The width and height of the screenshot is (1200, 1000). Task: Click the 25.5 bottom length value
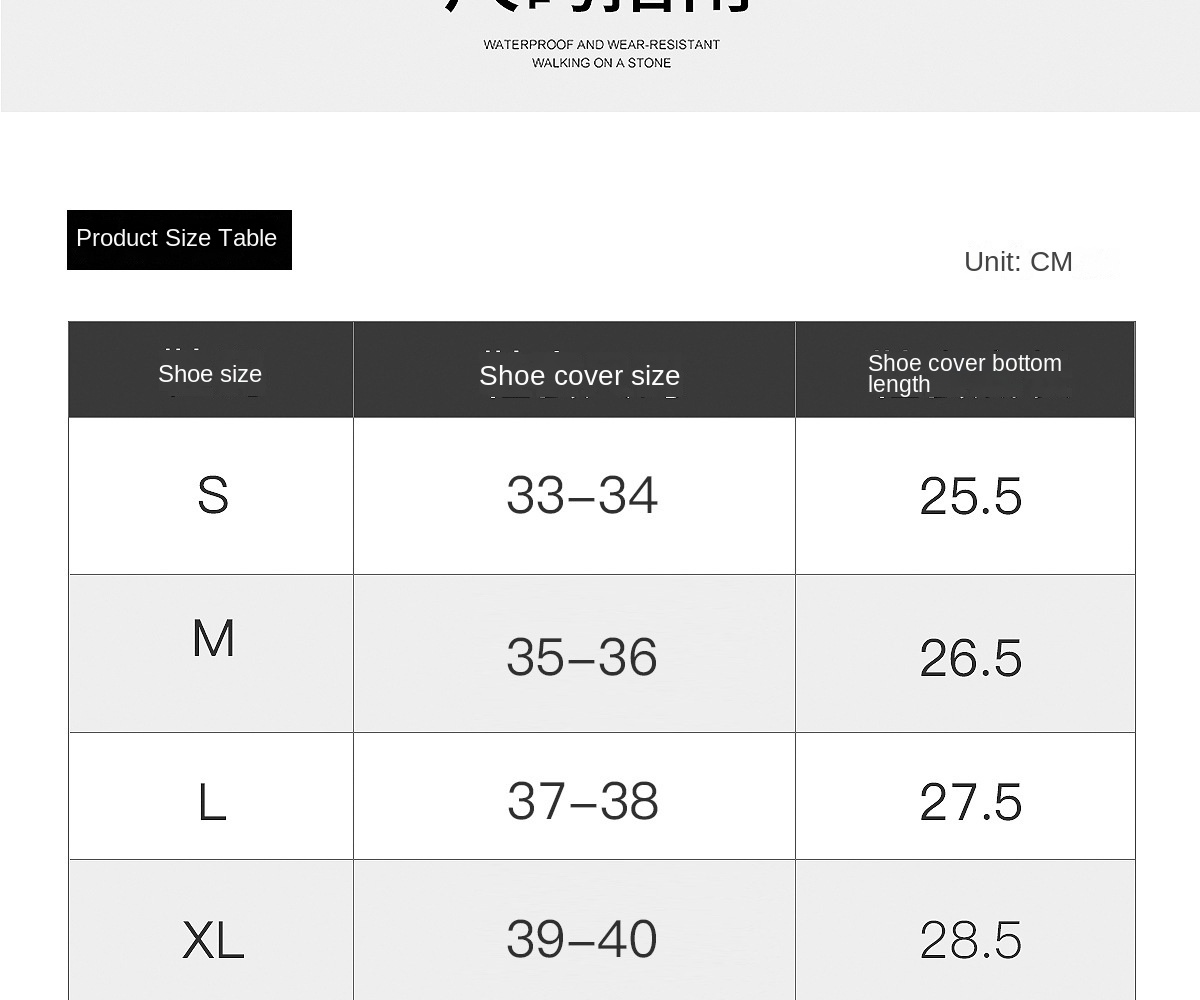pos(971,496)
